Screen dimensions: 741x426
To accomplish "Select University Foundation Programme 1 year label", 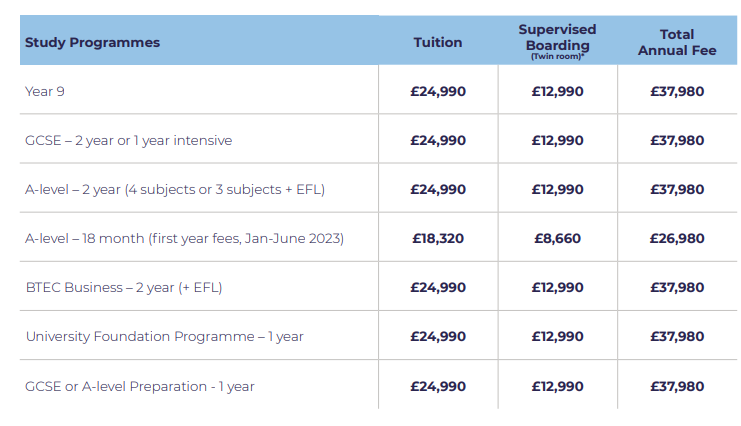I will pos(164,337).
